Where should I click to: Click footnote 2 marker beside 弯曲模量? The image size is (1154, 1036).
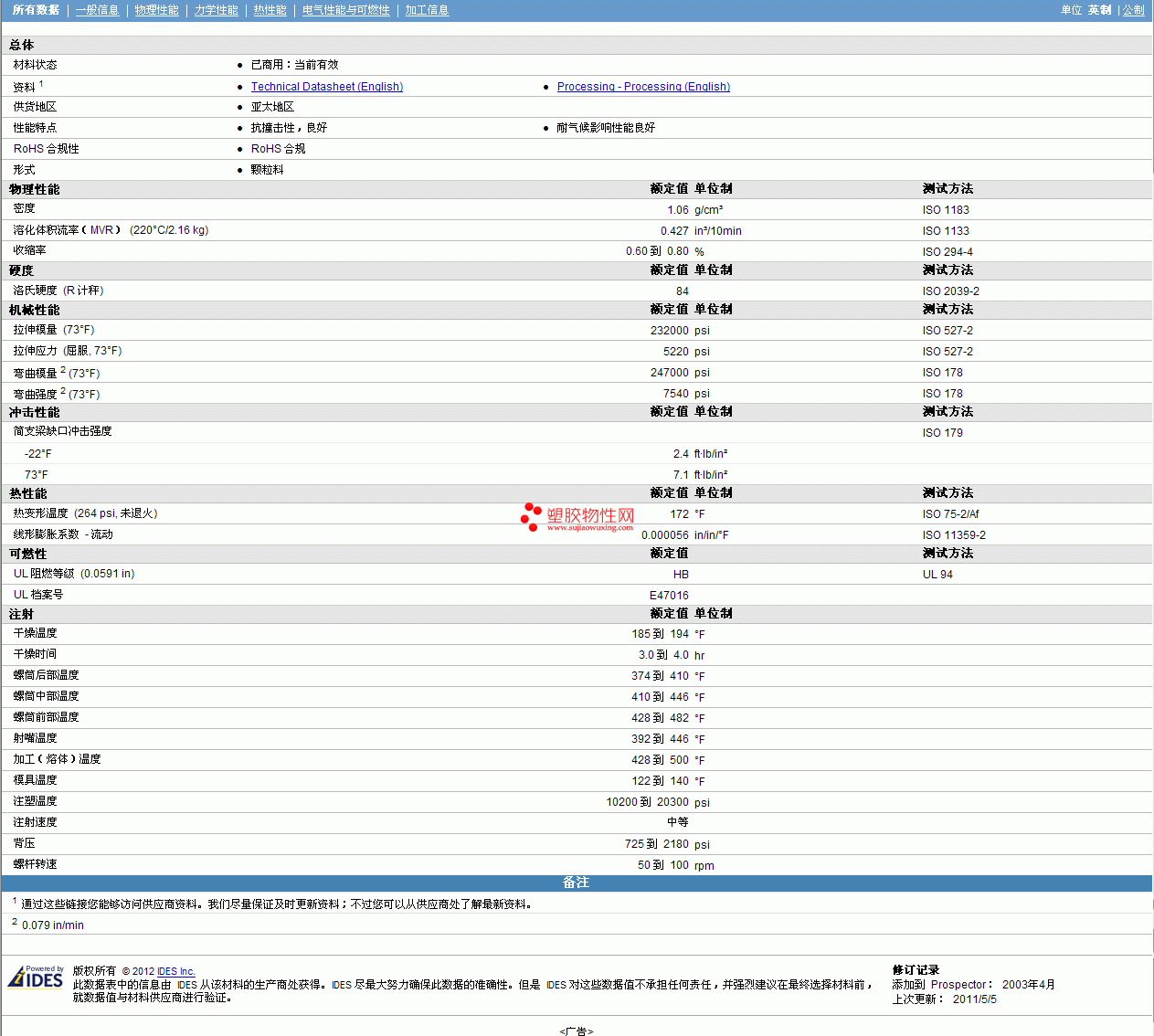click(63, 370)
